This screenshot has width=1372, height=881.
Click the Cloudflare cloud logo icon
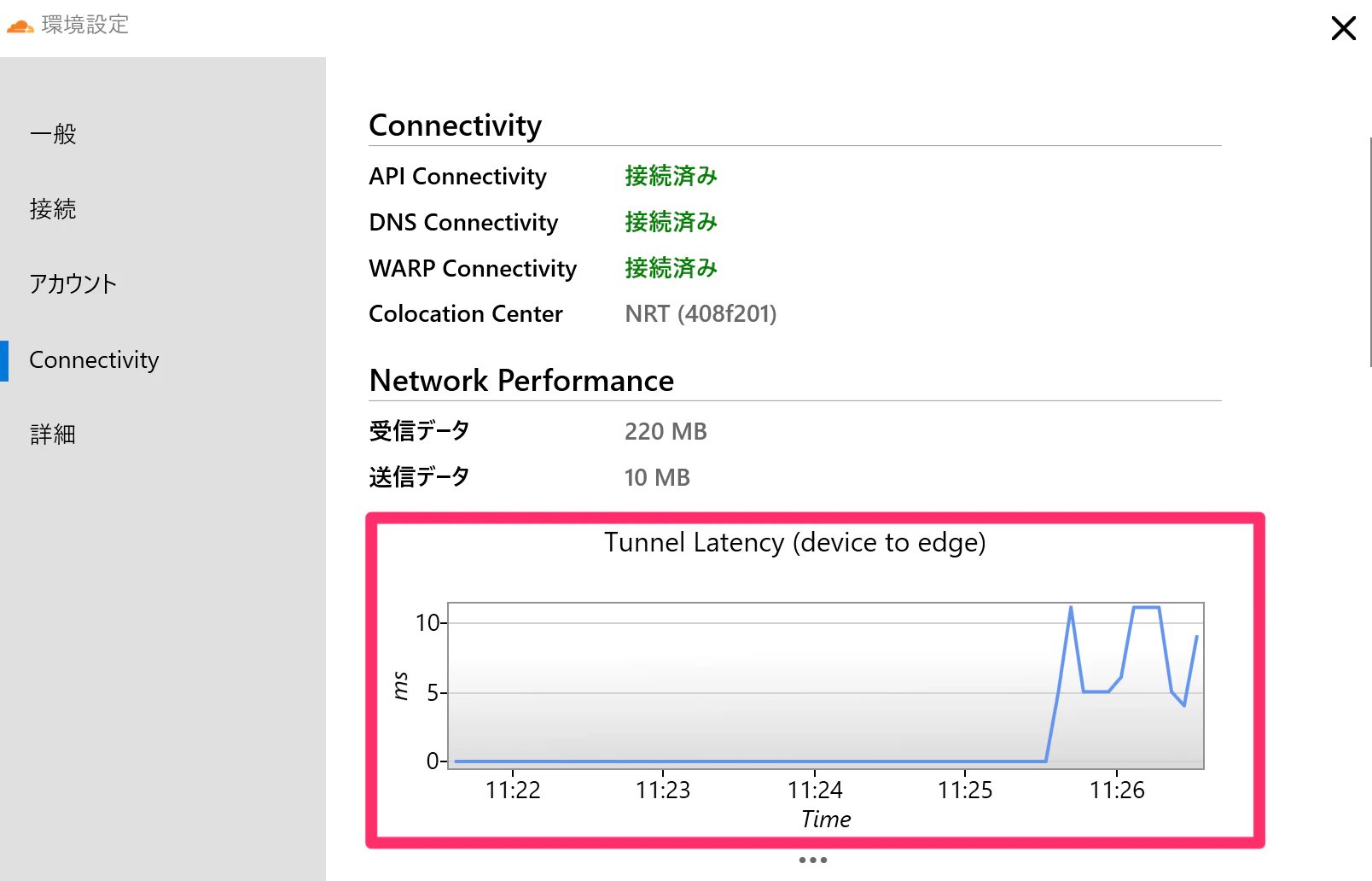pyautogui.click(x=20, y=26)
